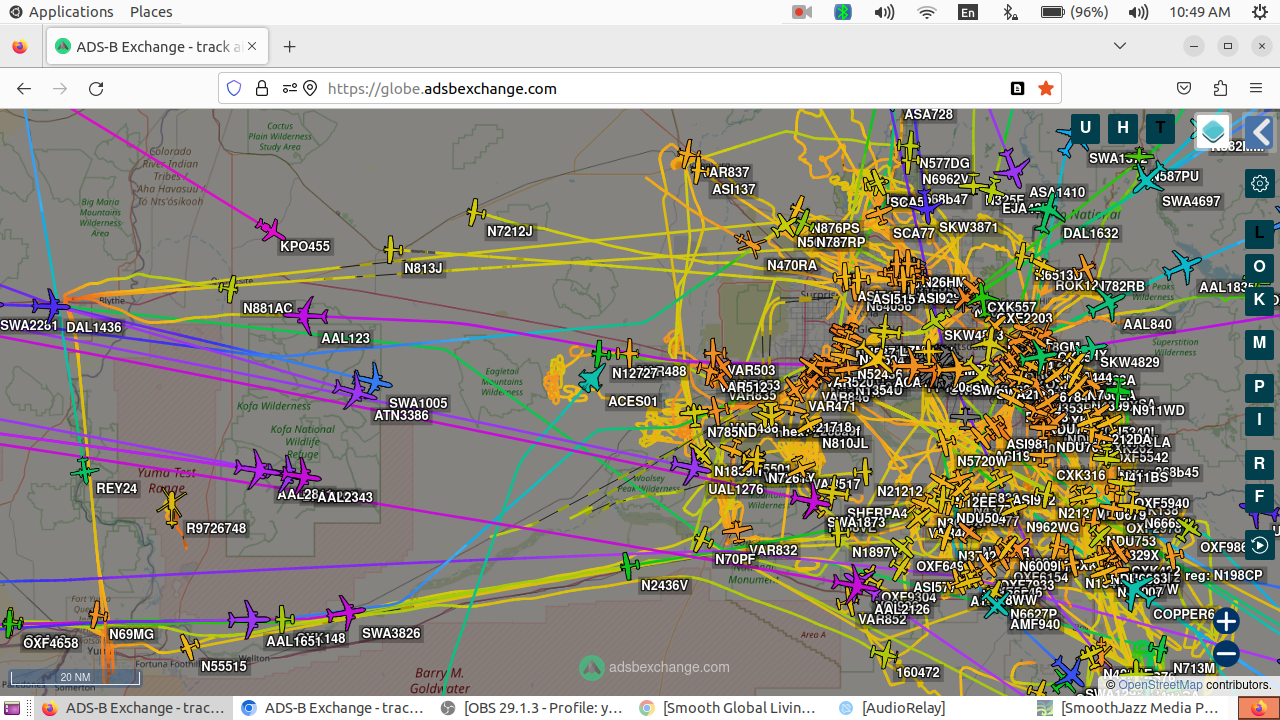Switch to the Smooth Global Living taskbar window
Viewport: 1280px width, 720px height.
[x=730, y=708]
